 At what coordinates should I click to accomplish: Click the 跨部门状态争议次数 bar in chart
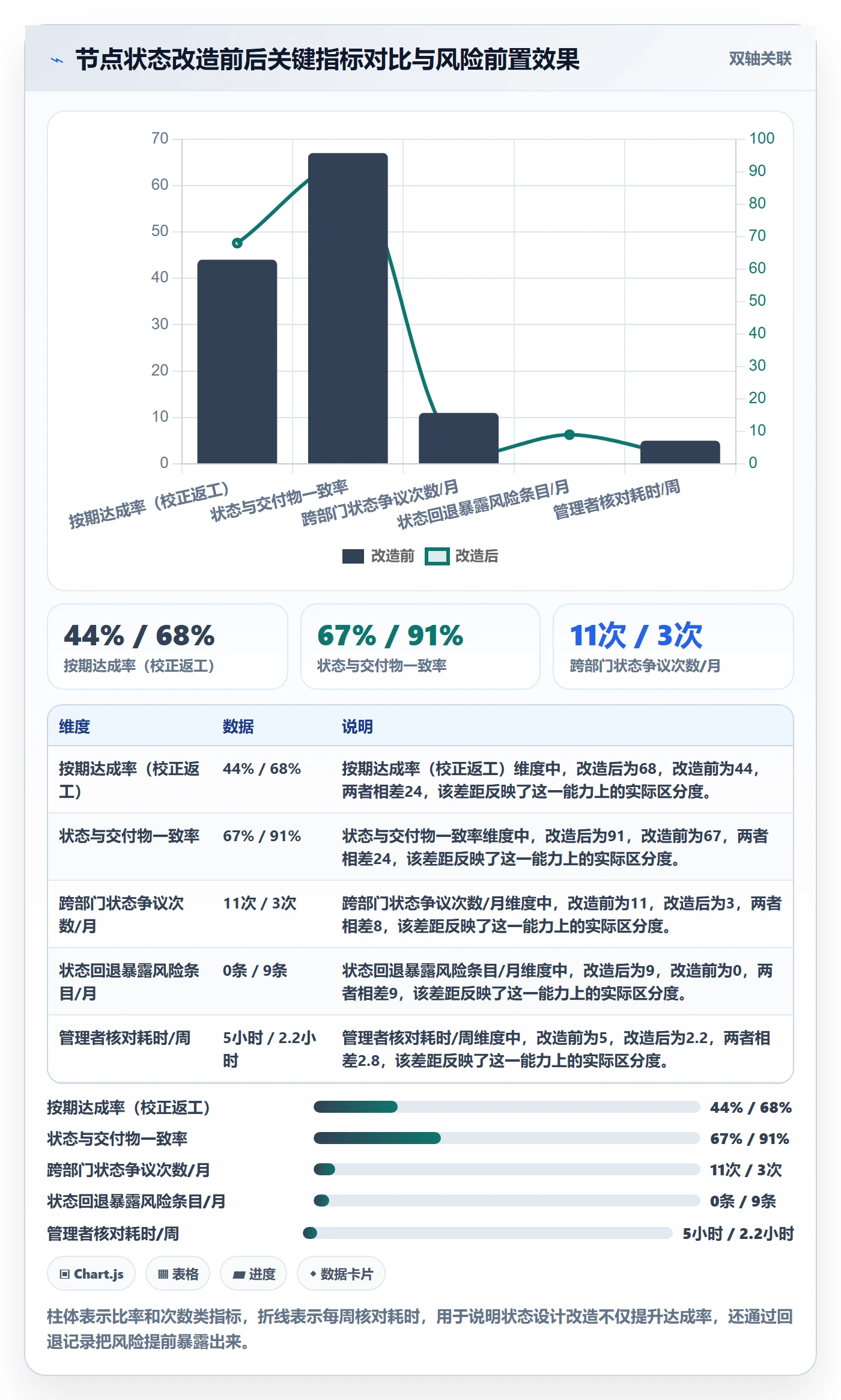click(x=458, y=438)
